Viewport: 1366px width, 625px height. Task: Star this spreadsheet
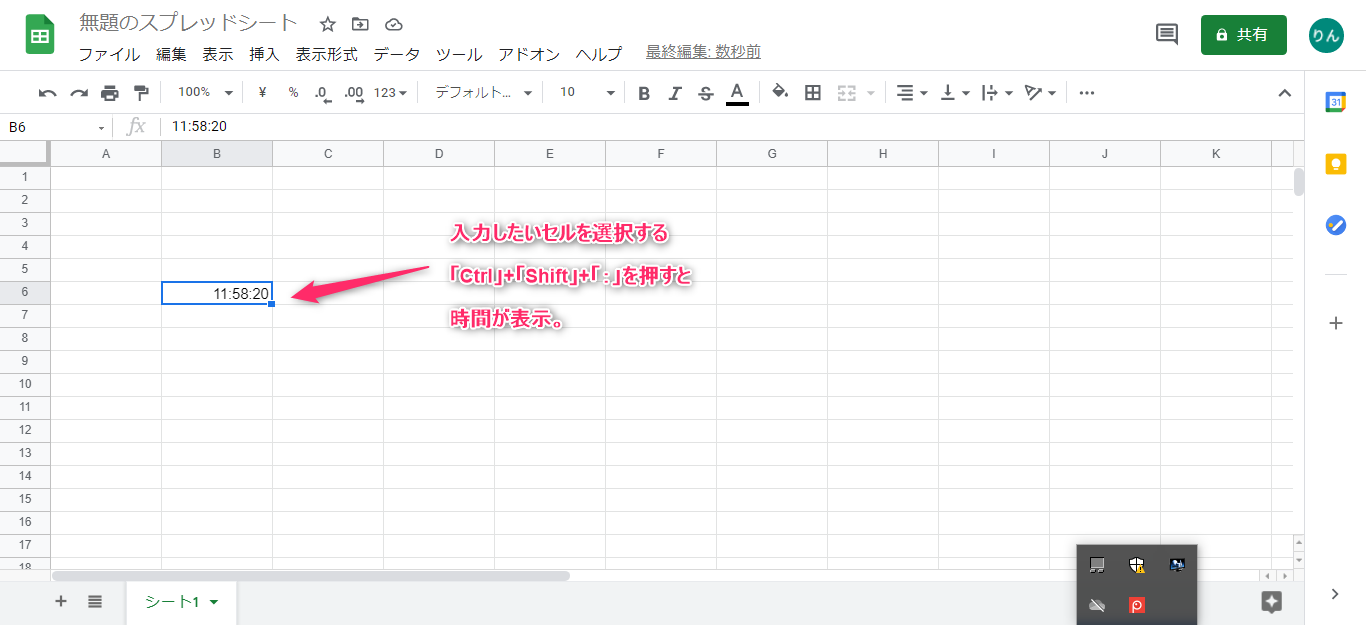point(327,24)
